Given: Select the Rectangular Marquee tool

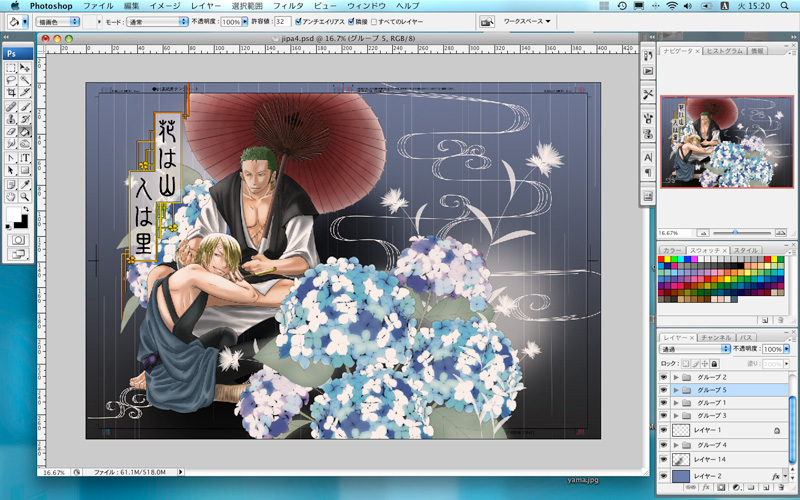Looking at the screenshot, I should click(x=11, y=68).
